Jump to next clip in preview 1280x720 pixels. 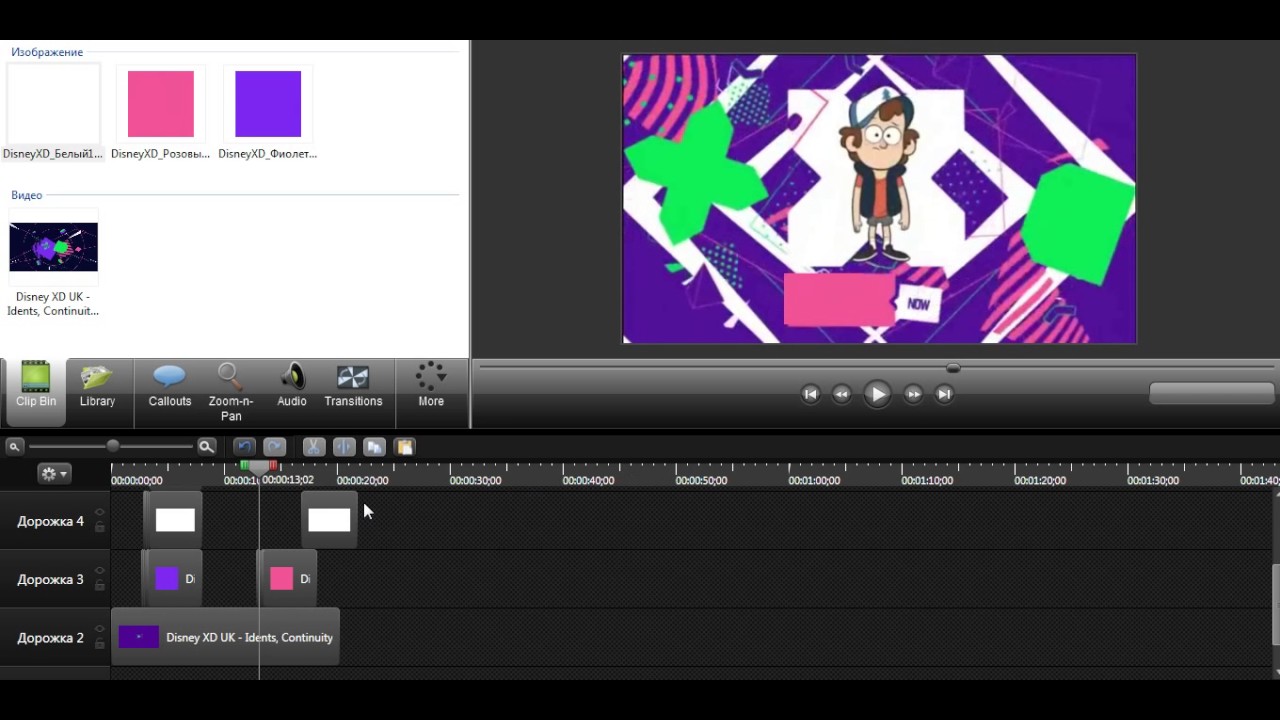point(943,394)
